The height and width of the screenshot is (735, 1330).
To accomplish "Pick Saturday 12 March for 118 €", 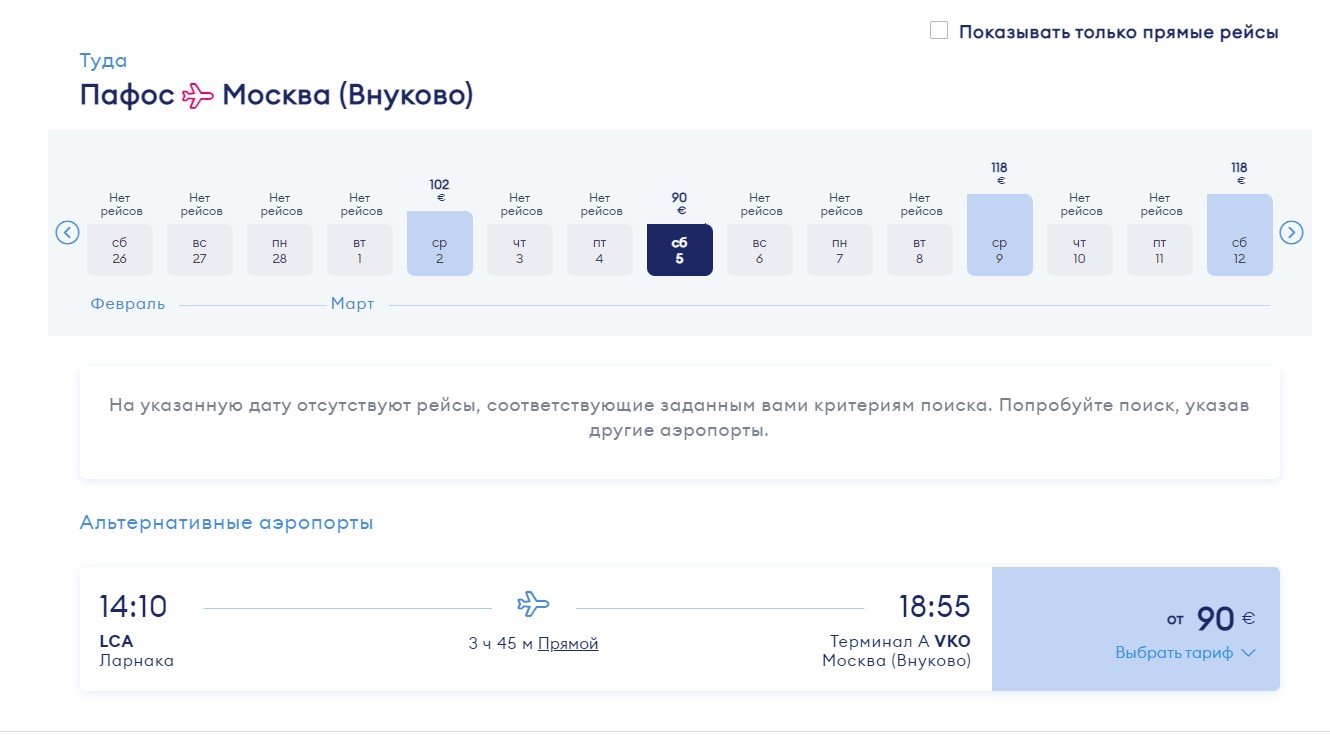I will tap(1240, 235).
